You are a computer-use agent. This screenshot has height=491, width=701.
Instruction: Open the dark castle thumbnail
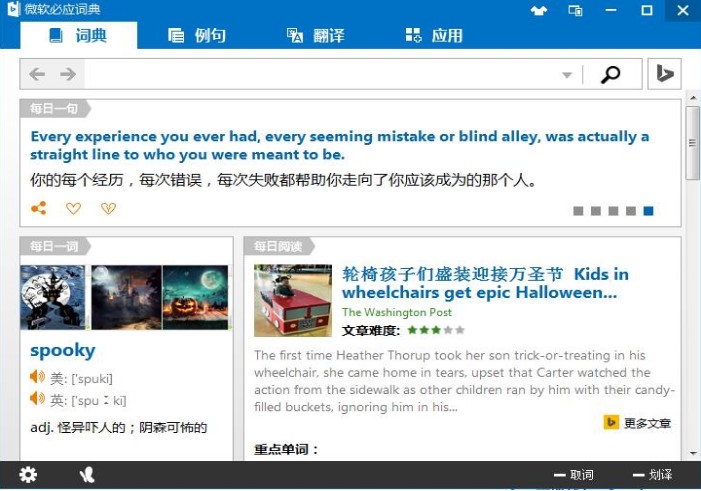(127, 297)
